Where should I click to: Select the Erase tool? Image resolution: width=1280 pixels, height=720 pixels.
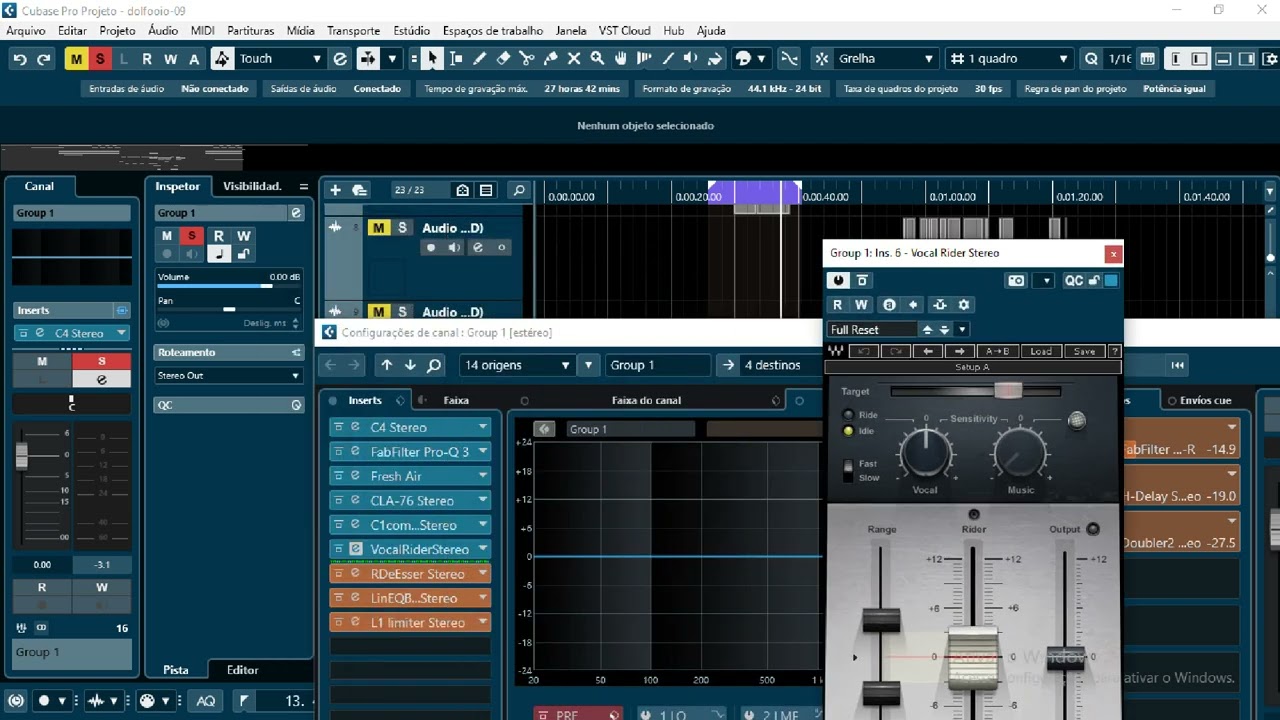tap(503, 59)
